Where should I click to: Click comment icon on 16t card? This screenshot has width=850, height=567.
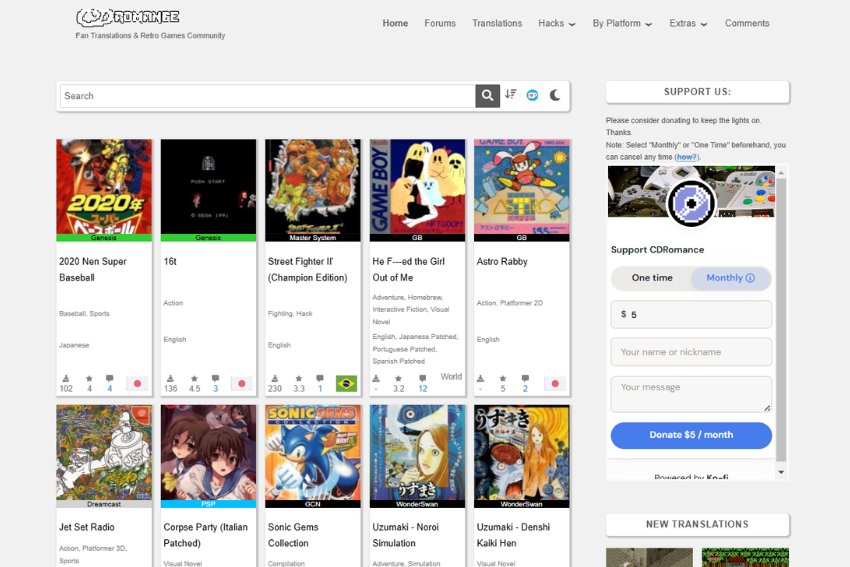click(215, 378)
